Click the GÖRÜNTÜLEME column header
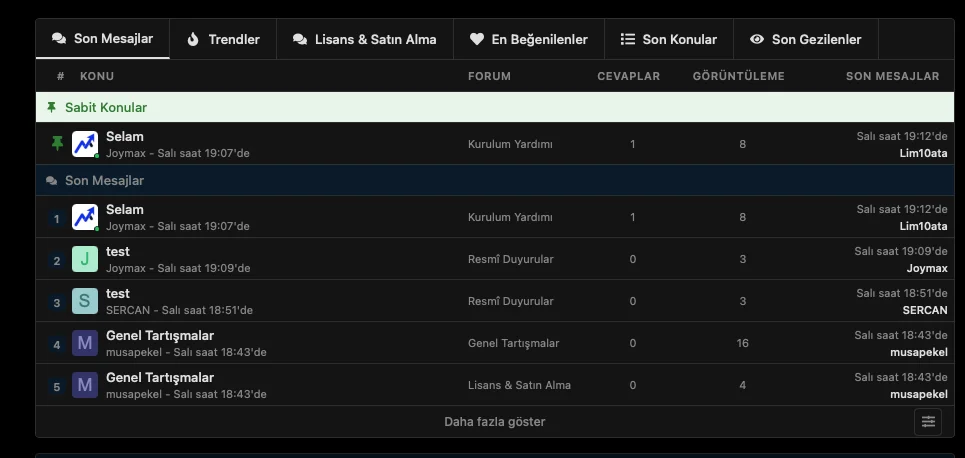Screen dimensions: 965x458 (x=738, y=76)
